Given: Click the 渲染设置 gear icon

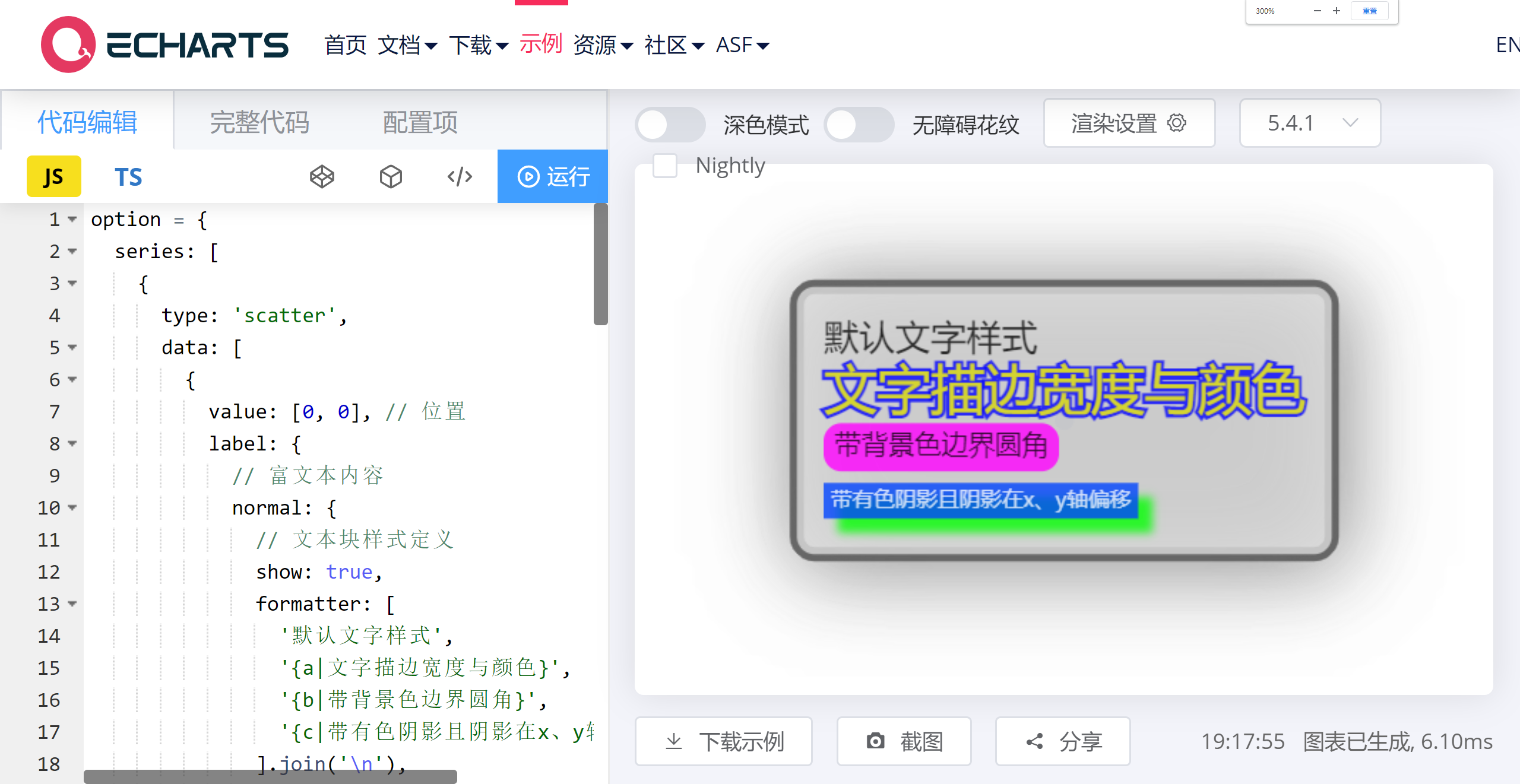Looking at the screenshot, I should click(x=1177, y=123).
